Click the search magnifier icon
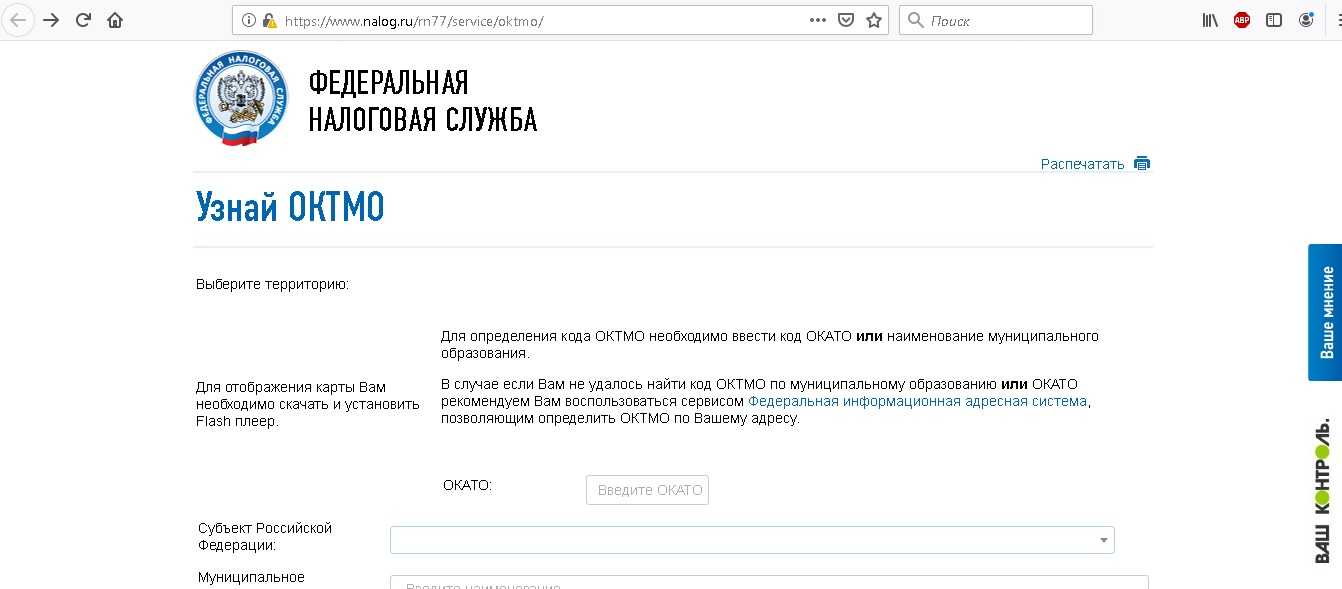 click(915, 20)
